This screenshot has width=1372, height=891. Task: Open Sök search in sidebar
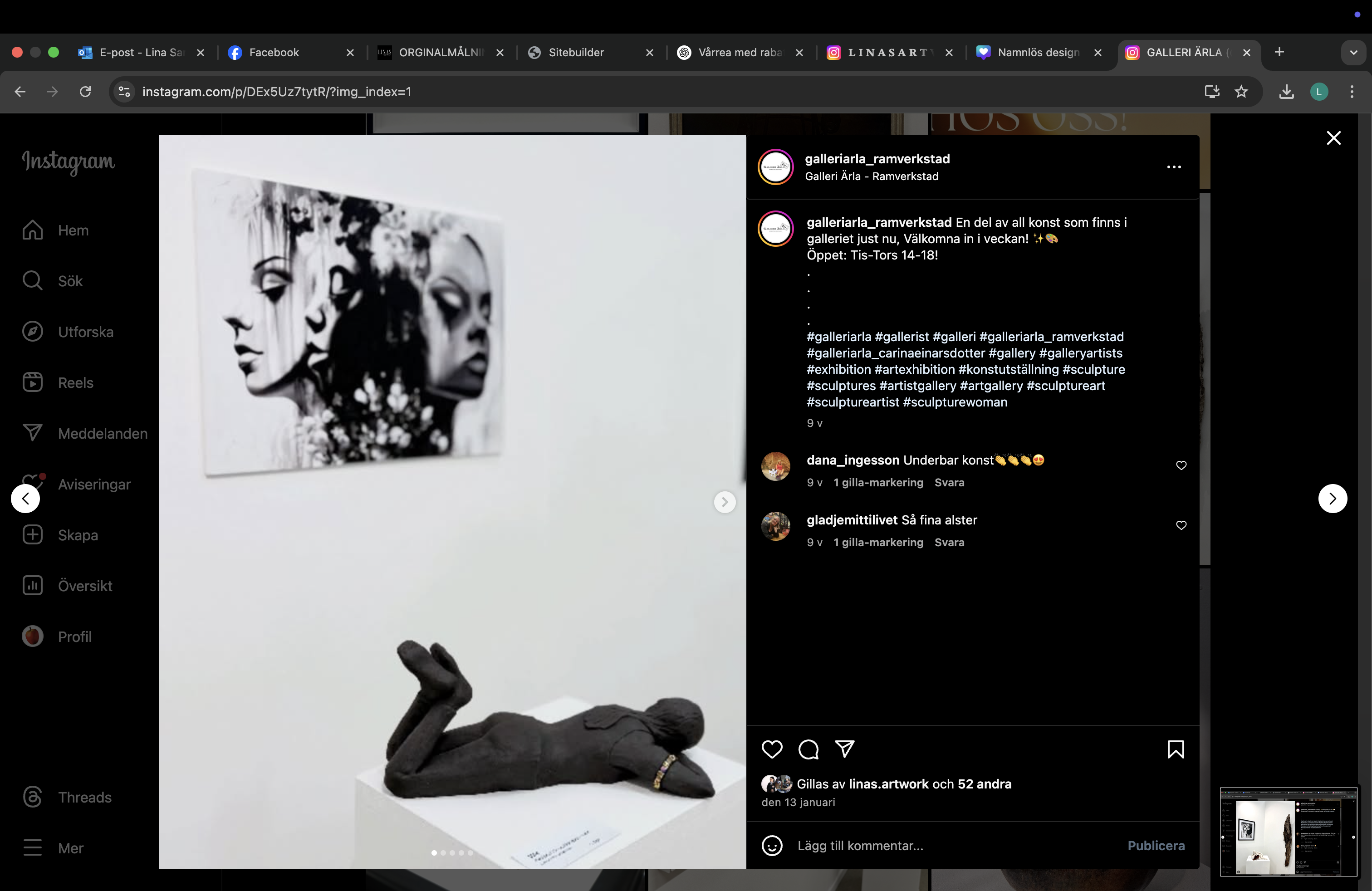coord(53,281)
